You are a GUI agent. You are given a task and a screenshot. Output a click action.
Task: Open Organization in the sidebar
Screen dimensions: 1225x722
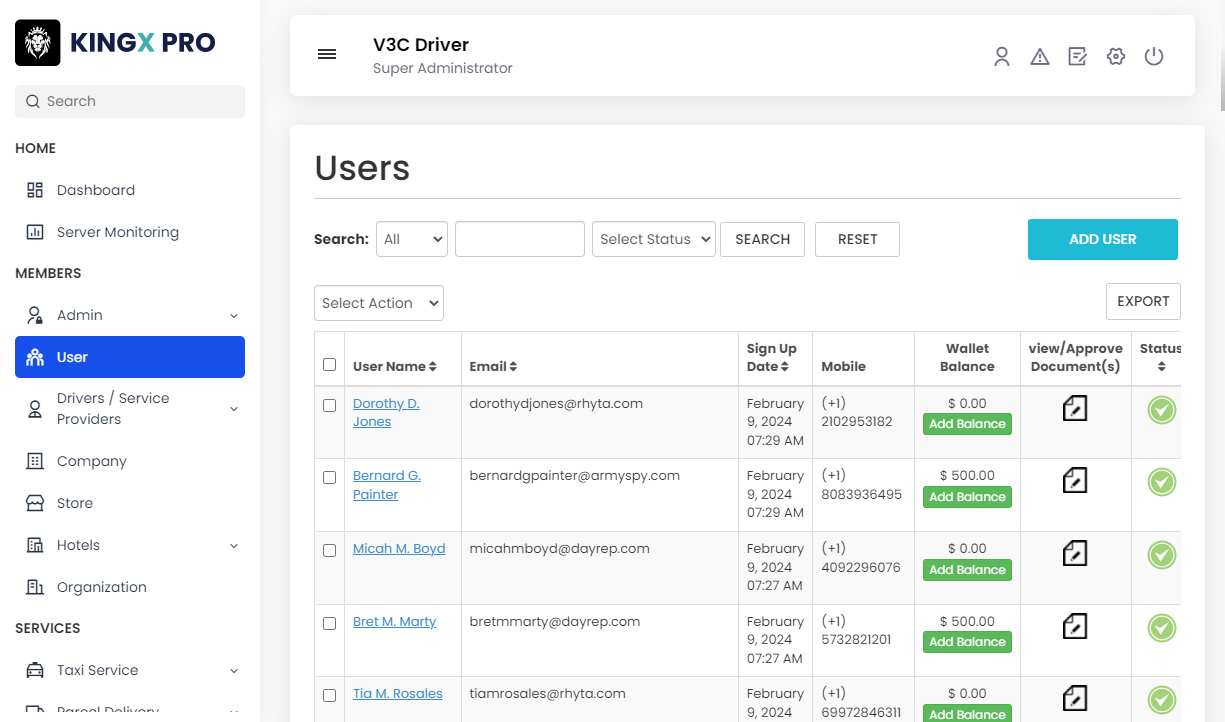pos(130,587)
